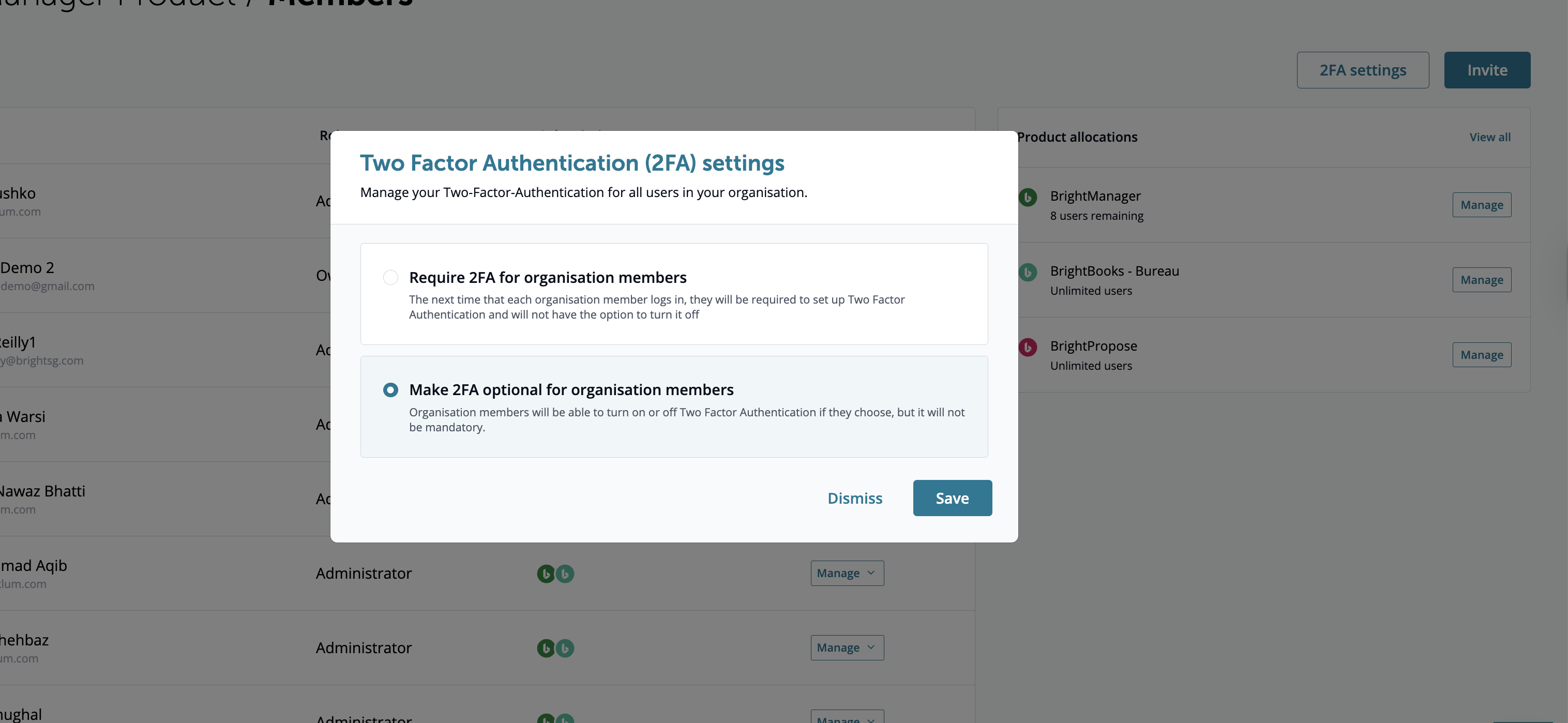Viewport: 1568px width, 723px height.
Task: Click the Invite button
Action: pyautogui.click(x=1487, y=70)
